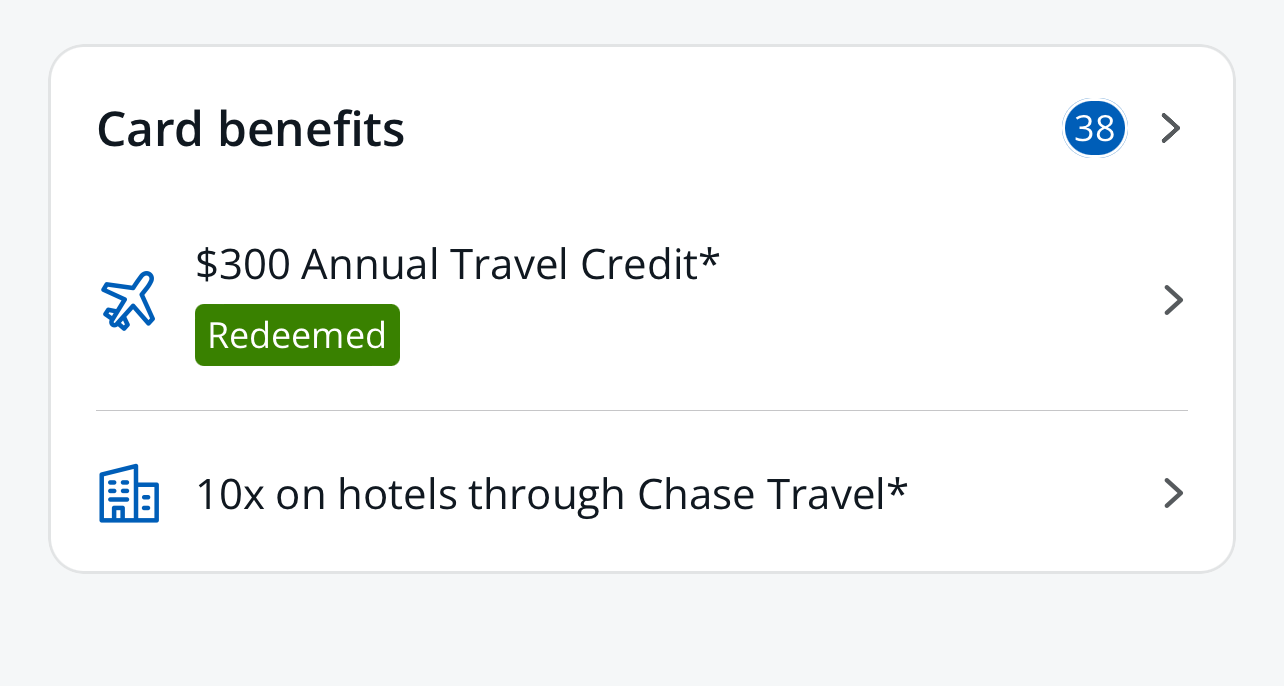Viewport: 1284px width, 686px height.
Task: Click the asterisk after Chase Travel
Action: tap(898, 488)
